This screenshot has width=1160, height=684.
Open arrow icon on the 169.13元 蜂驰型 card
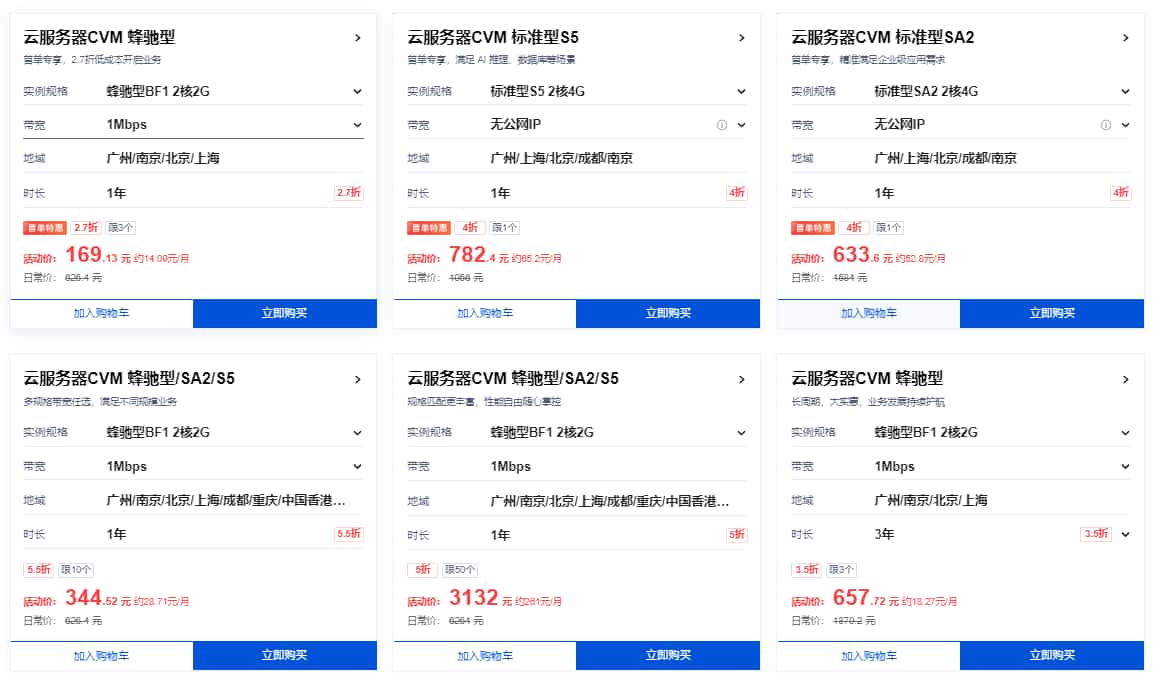(357, 38)
